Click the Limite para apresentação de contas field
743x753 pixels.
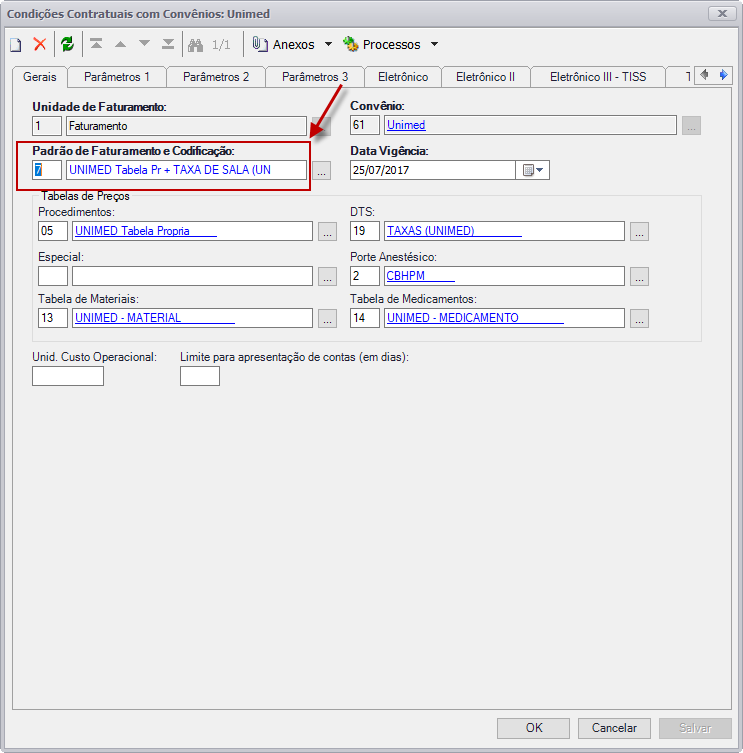click(200, 376)
